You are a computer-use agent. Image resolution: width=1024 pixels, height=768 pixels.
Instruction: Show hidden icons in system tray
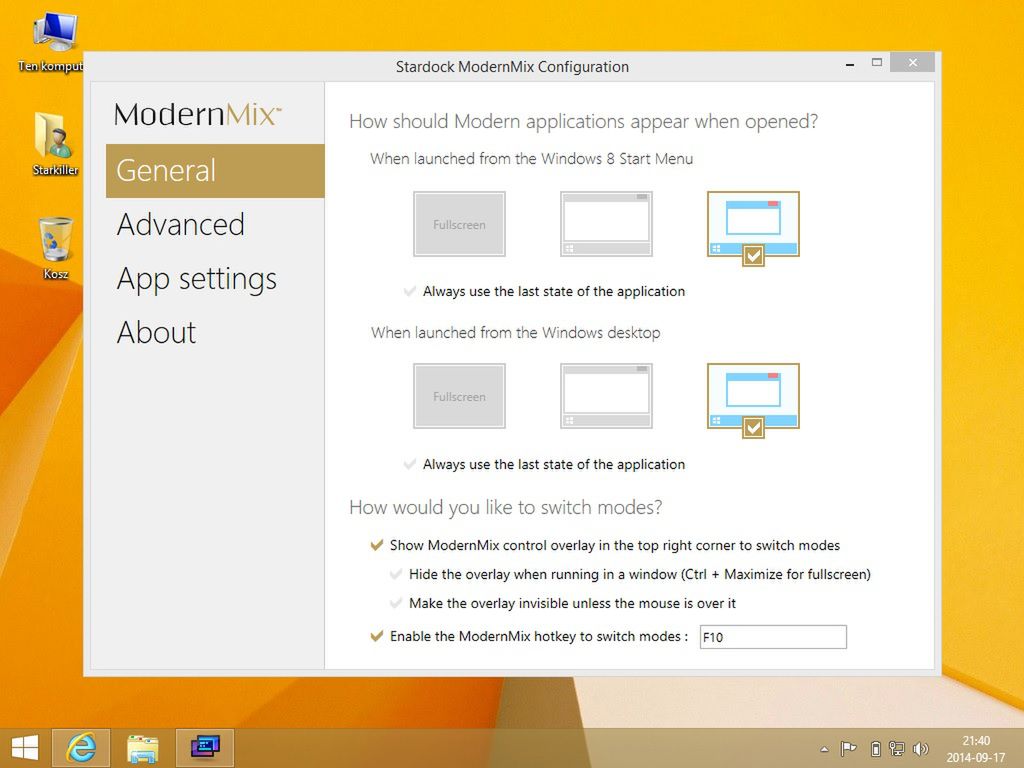(825, 749)
